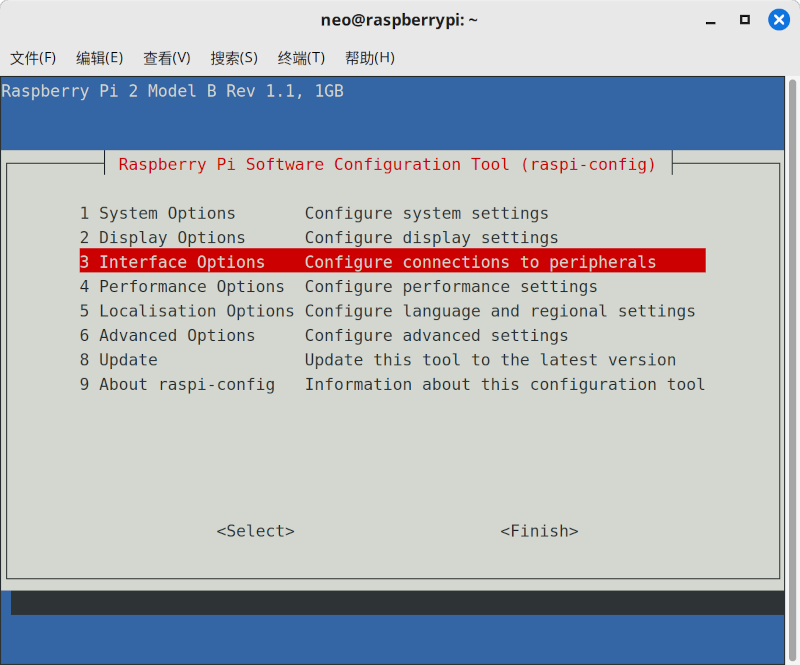Click 'Configure performance settings' description
This screenshot has height=665, width=800.
tap(451, 287)
